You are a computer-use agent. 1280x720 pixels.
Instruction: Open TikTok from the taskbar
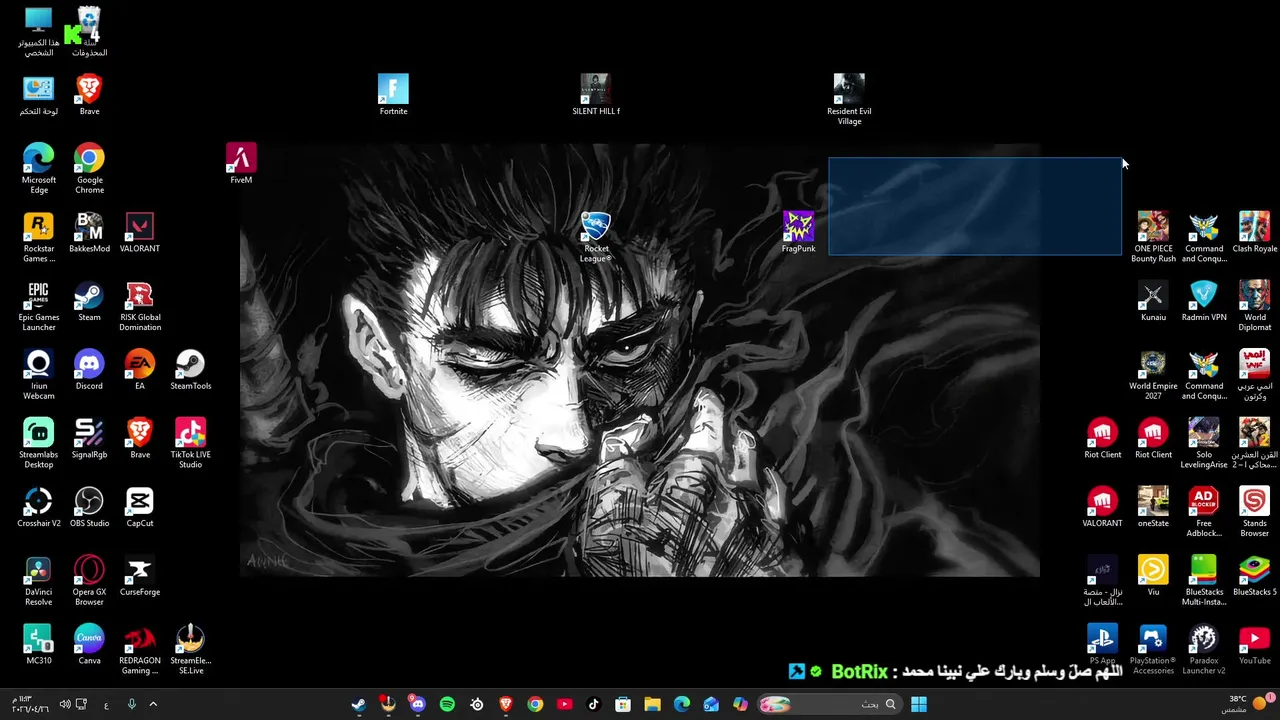(593, 704)
